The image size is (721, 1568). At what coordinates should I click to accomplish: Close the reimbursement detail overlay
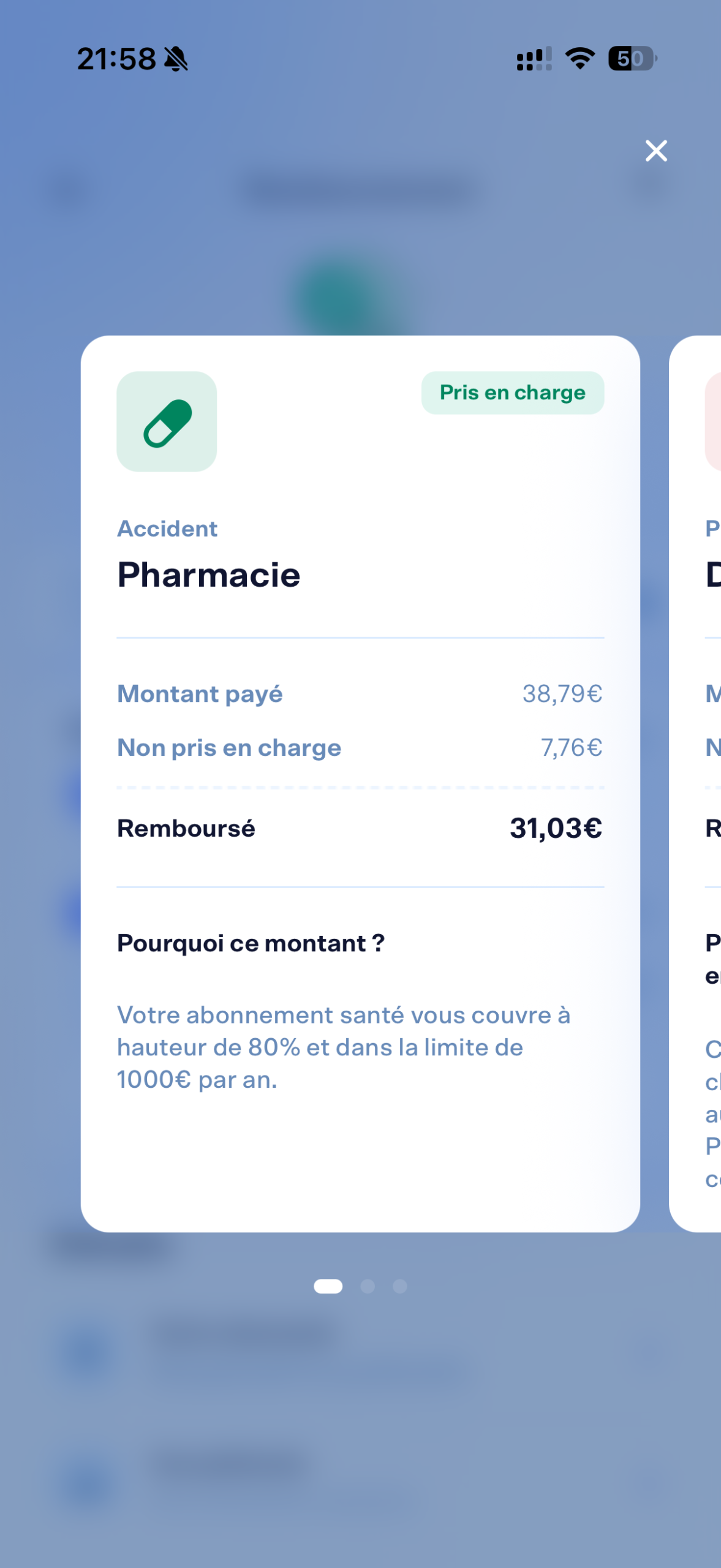655,151
